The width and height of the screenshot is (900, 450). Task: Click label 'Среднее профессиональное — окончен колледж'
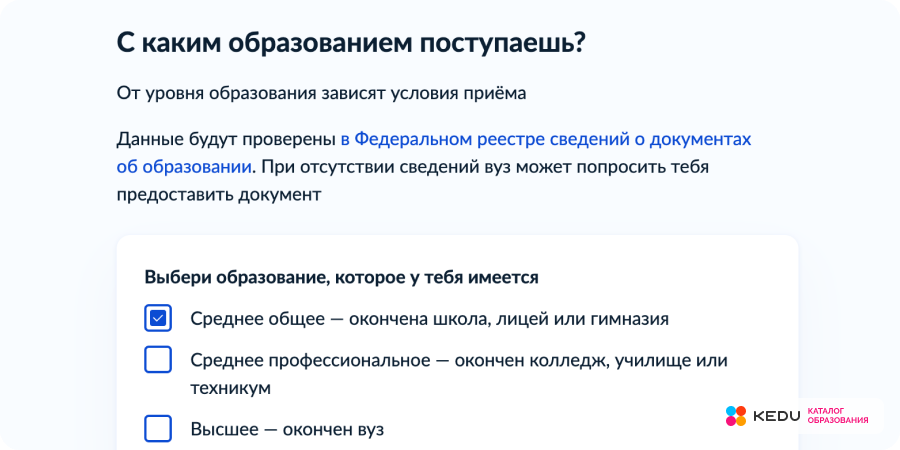click(x=400, y=360)
